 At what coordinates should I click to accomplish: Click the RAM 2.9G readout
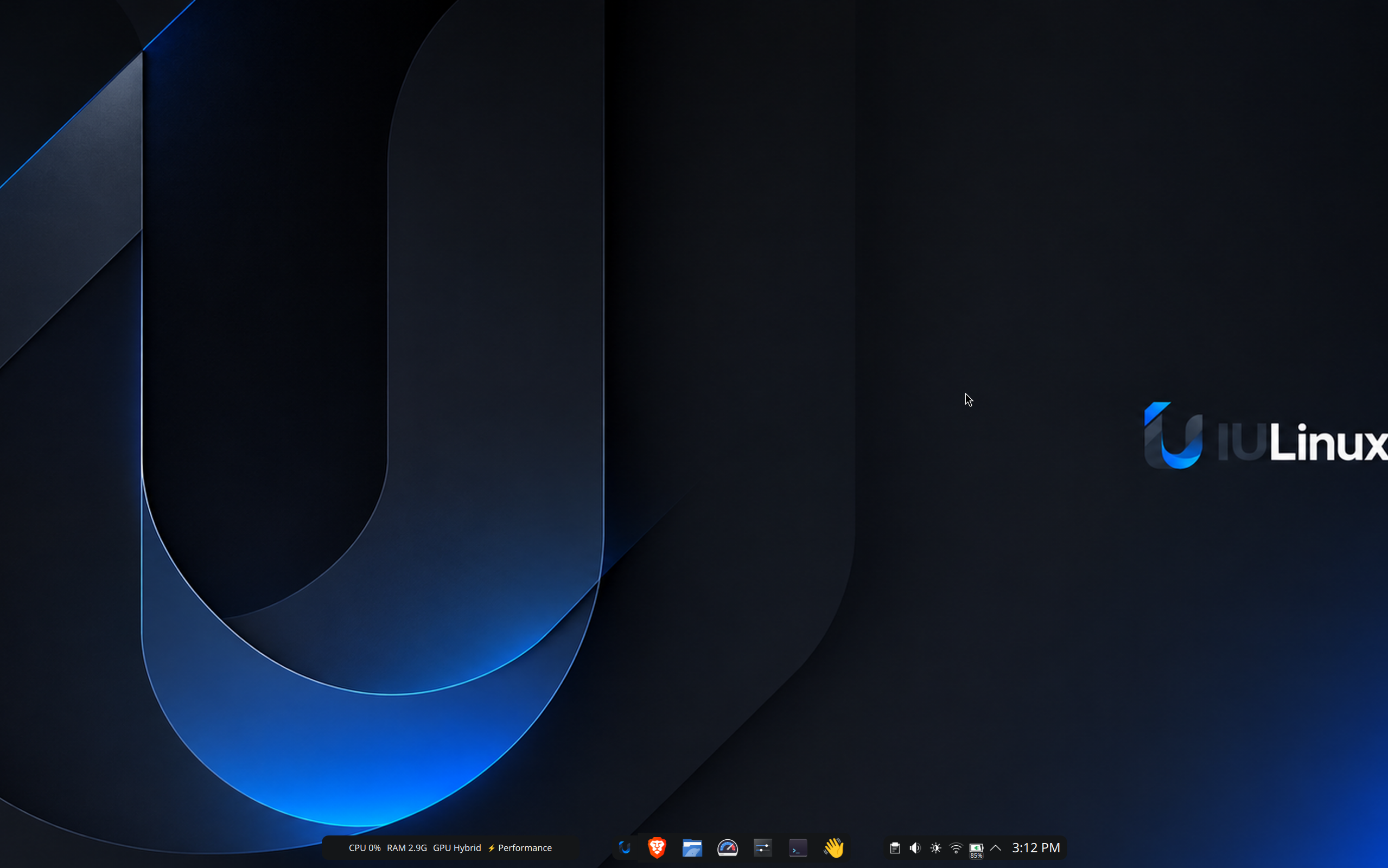tap(407, 848)
